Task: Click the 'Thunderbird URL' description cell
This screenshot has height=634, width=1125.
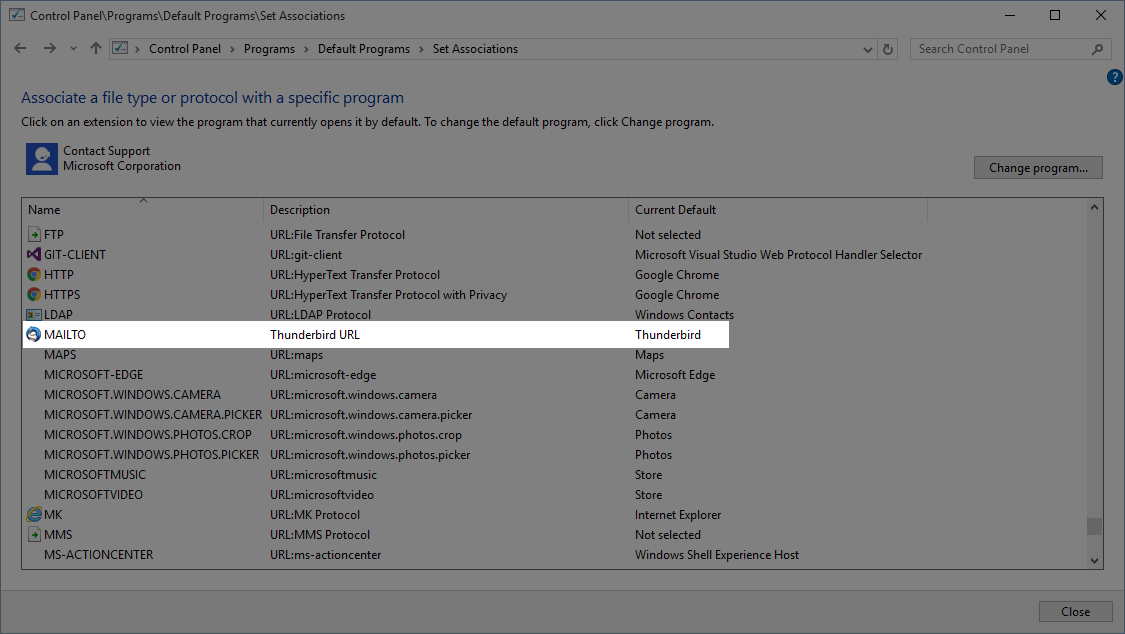Action: point(315,335)
